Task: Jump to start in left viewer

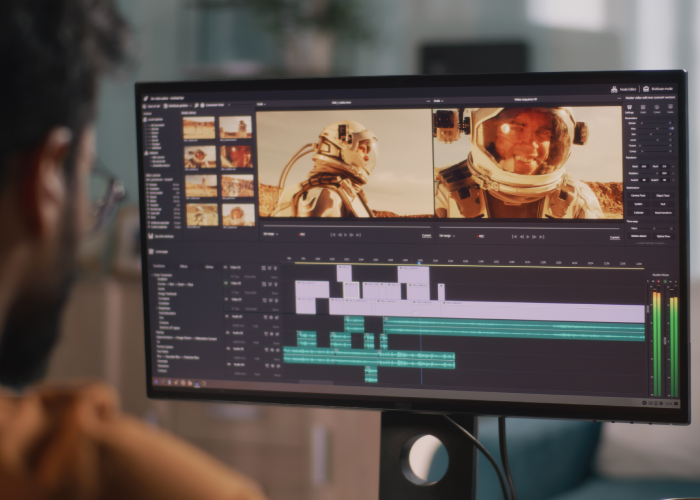Action: (333, 235)
